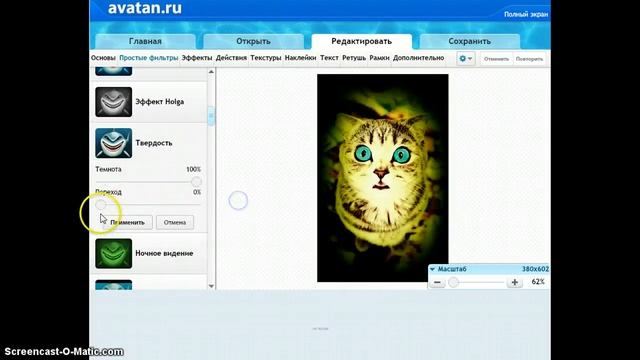Viewport: 640px width, 360px height.
Task: Click the Отмена button
Action: click(175, 222)
